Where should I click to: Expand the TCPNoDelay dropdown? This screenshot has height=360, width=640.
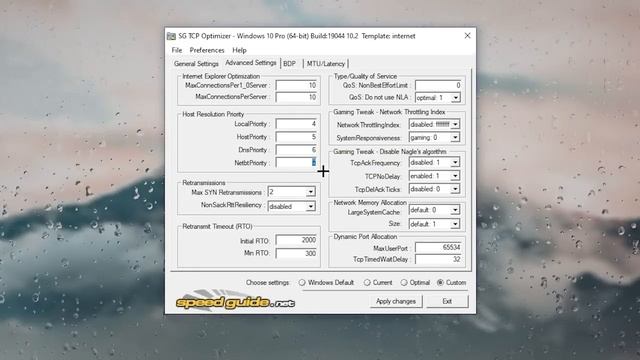[x=455, y=176]
